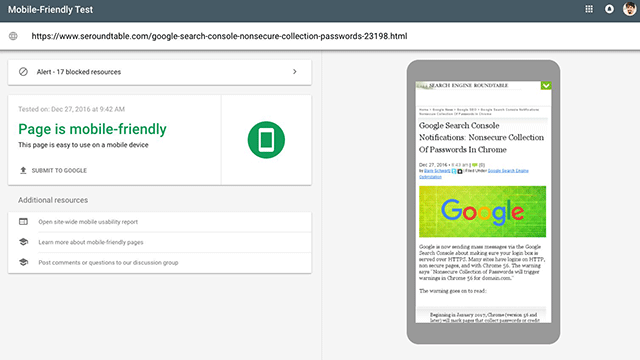The image size is (640, 360).
Task: Click author name link in phone preview
Action: [x=437, y=171]
